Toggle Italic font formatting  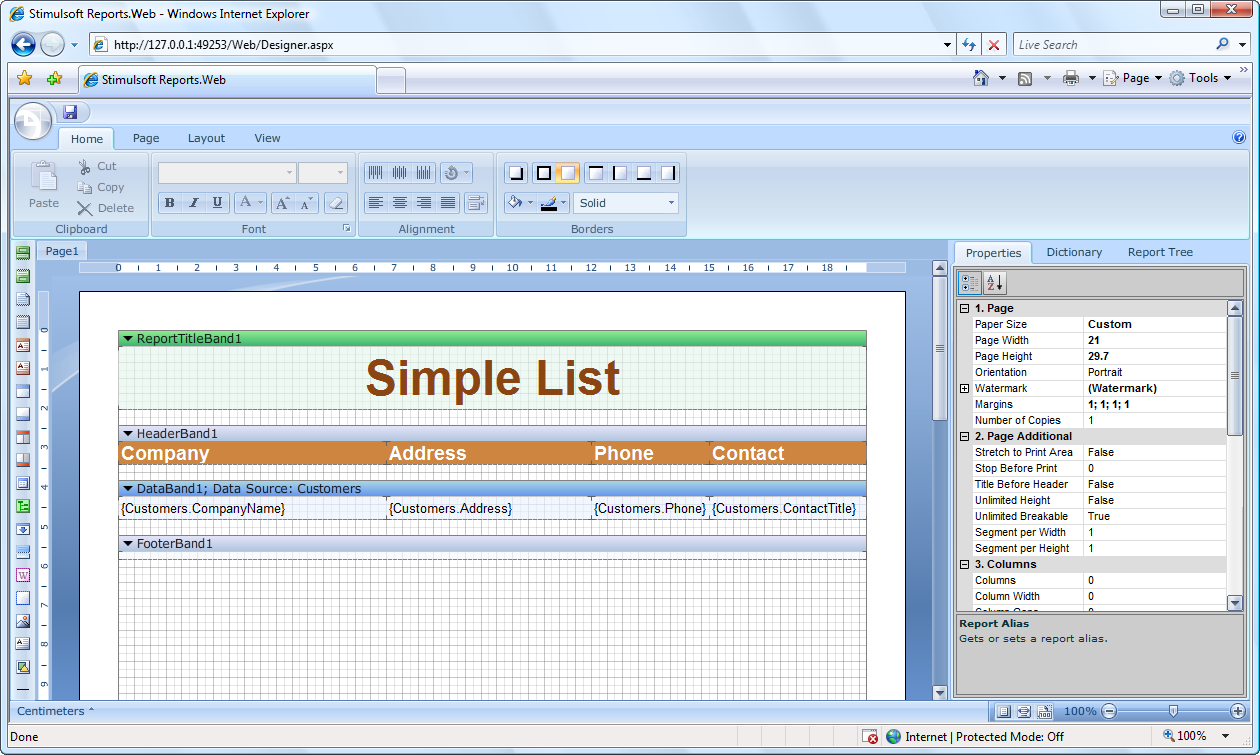click(194, 203)
